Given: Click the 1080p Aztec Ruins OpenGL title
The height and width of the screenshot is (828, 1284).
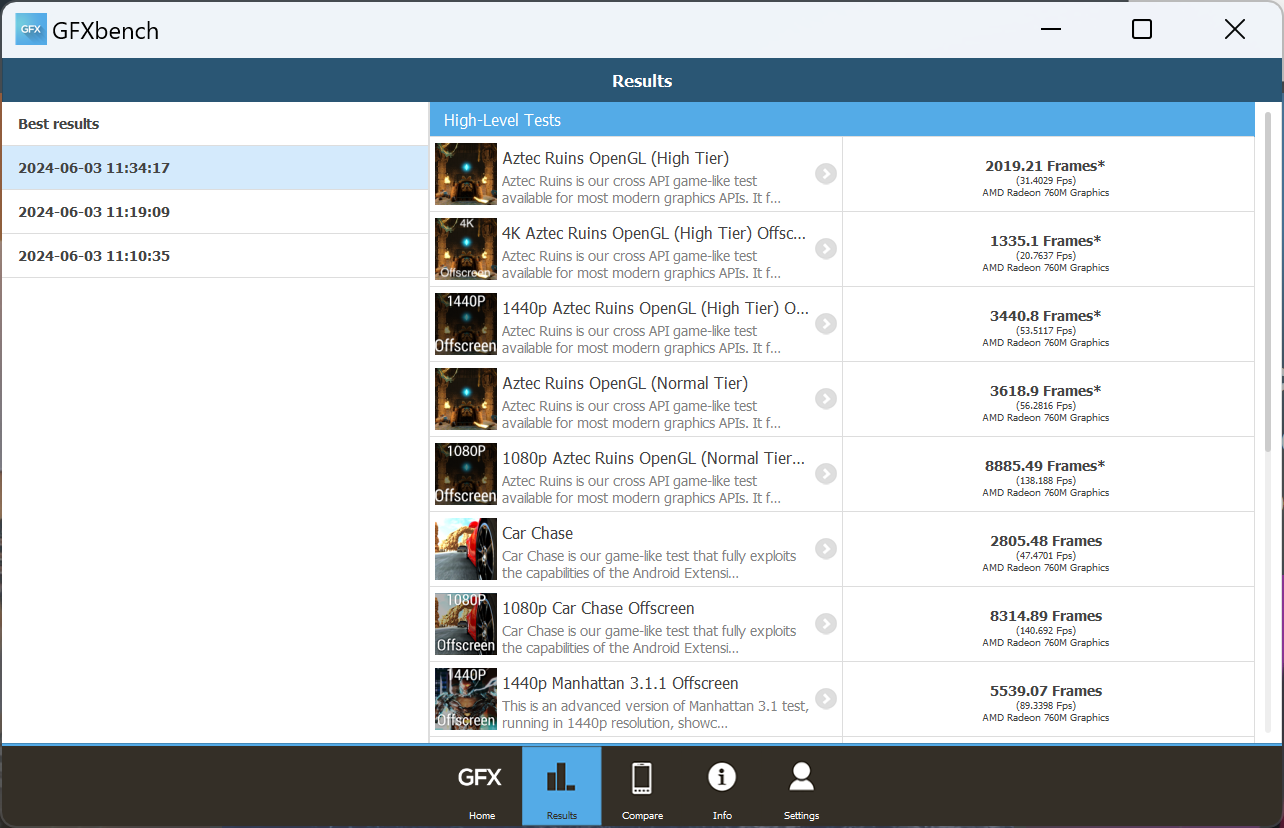Looking at the screenshot, I should (x=653, y=458).
